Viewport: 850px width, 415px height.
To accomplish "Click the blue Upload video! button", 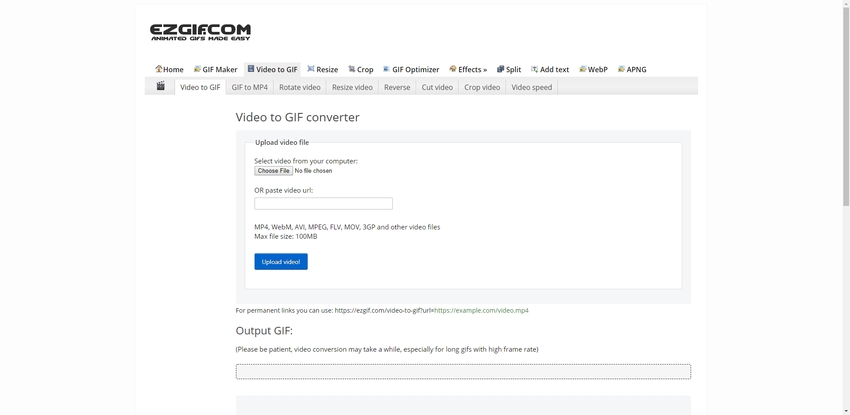I will point(281,262).
